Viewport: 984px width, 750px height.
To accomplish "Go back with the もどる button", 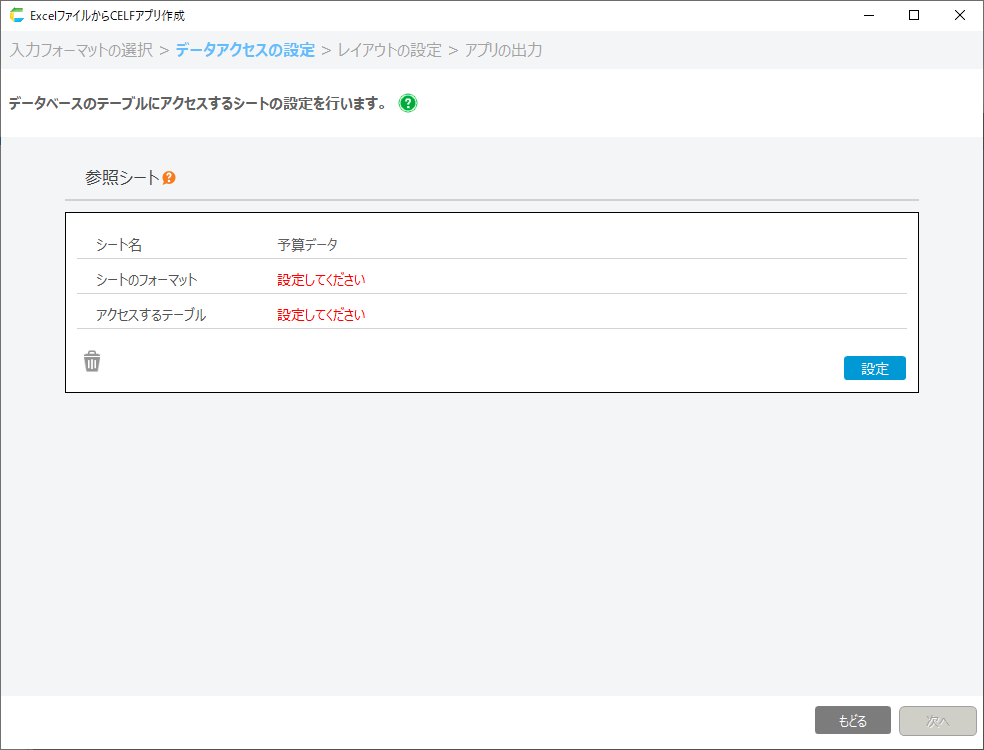I will coord(852,721).
